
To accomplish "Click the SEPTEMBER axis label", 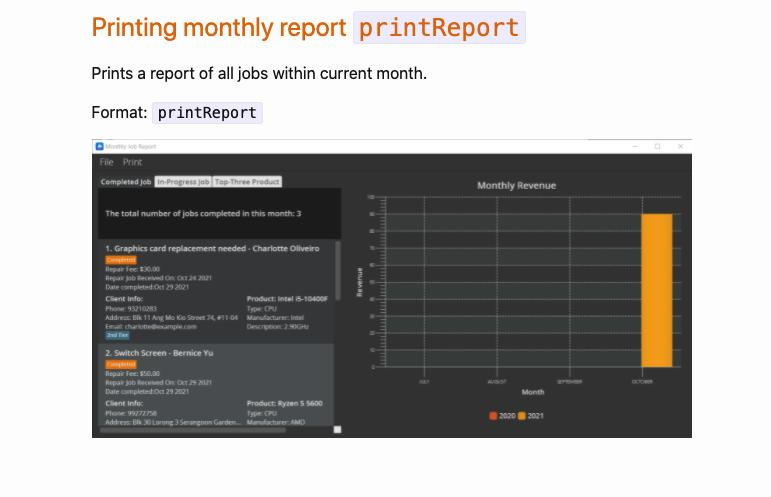I will [569, 381].
